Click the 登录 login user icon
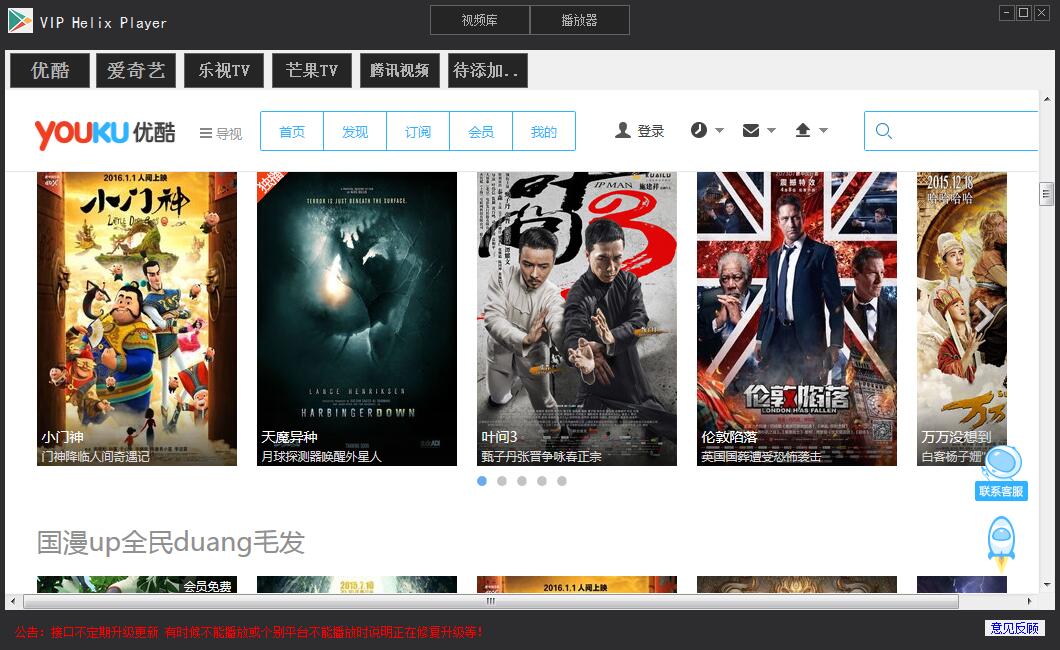The width and height of the screenshot is (1060, 650). pos(623,130)
